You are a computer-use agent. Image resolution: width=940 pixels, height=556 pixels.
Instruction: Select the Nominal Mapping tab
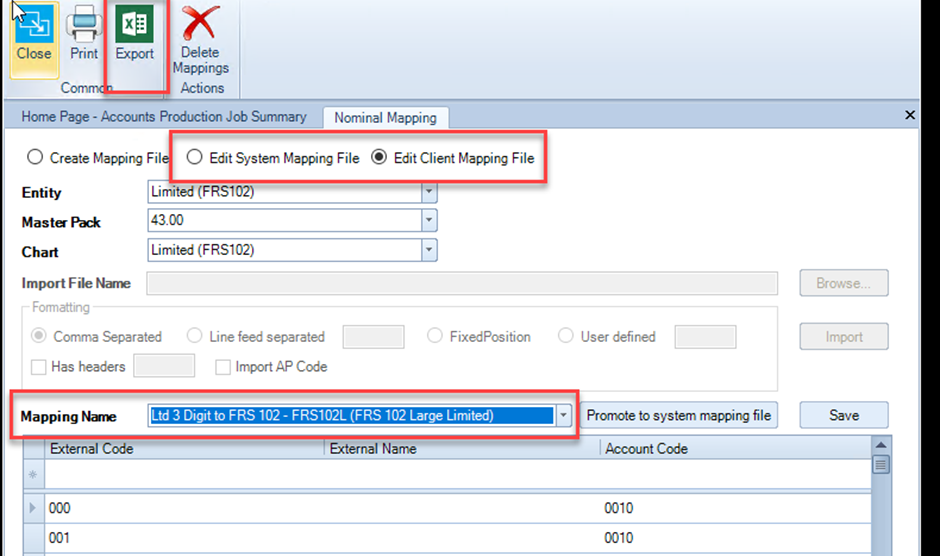click(385, 118)
